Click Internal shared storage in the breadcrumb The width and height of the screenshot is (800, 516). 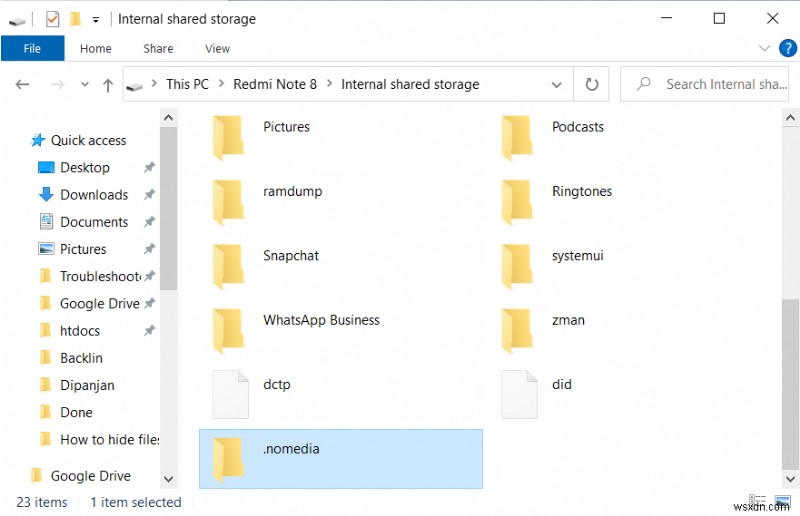coord(410,84)
